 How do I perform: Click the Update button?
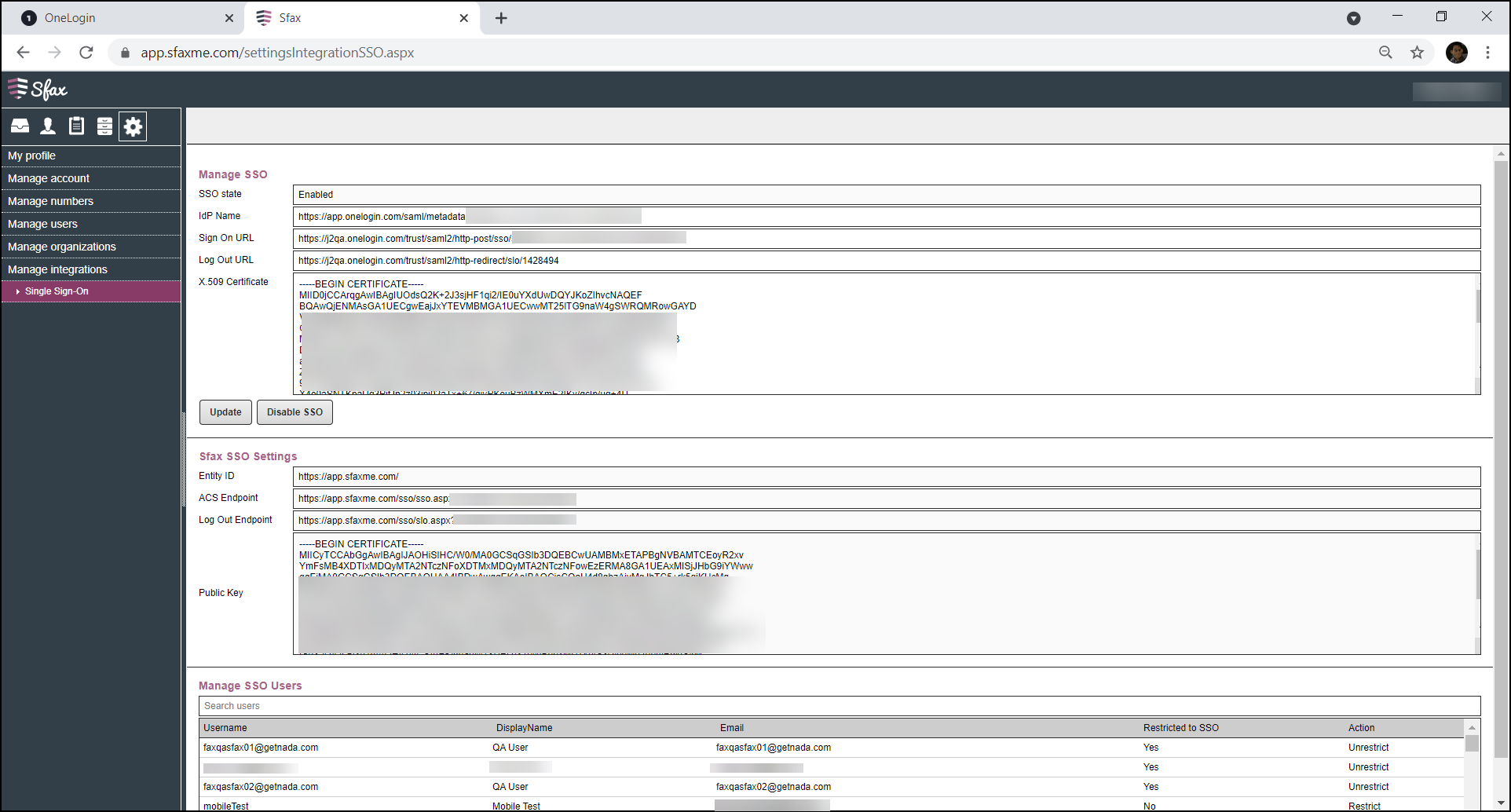pyautogui.click(x=225, y=412)
